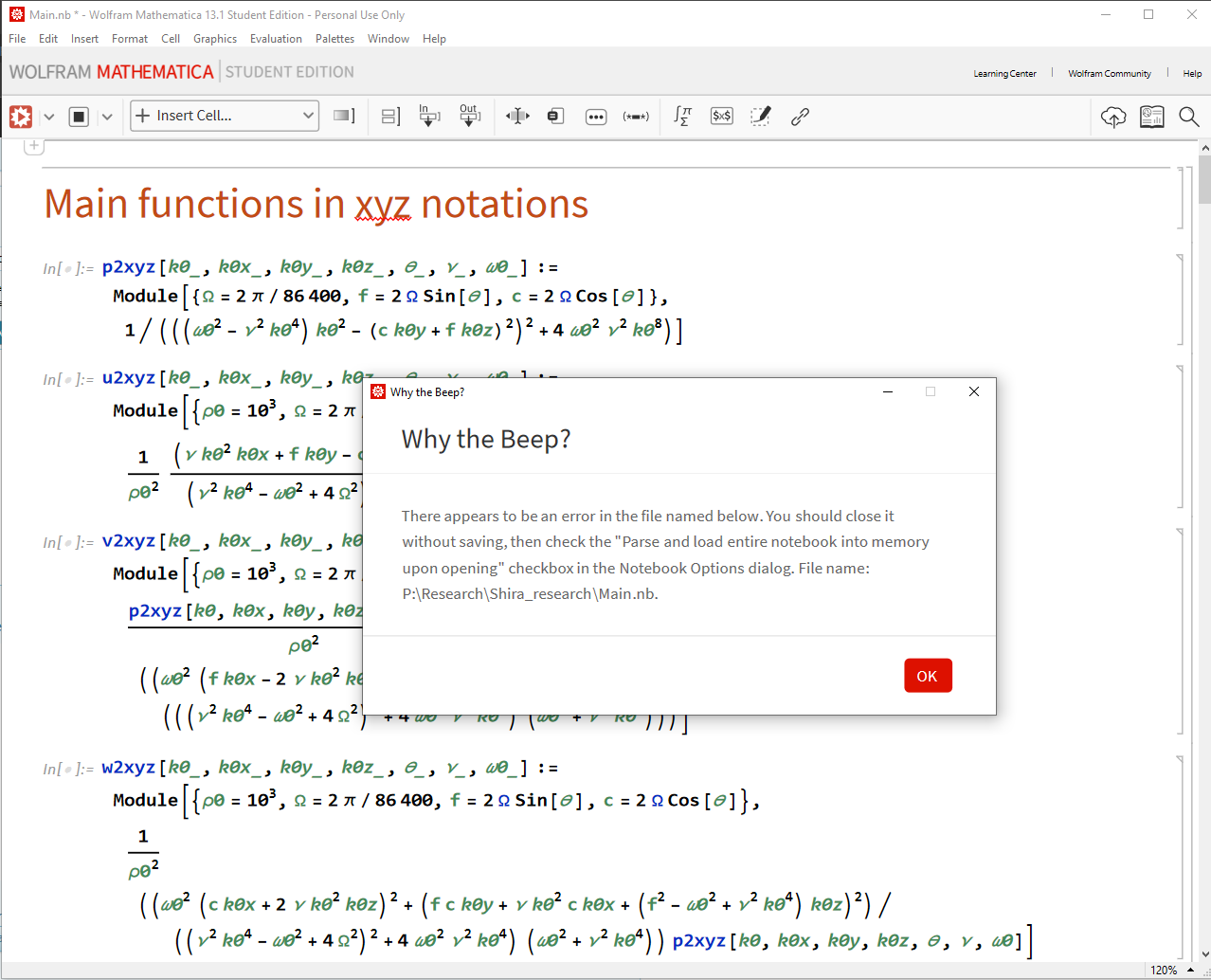Click the search magnifier icon
The height and width of the screenshot is (980, 1211).
tap(1188, 117)
